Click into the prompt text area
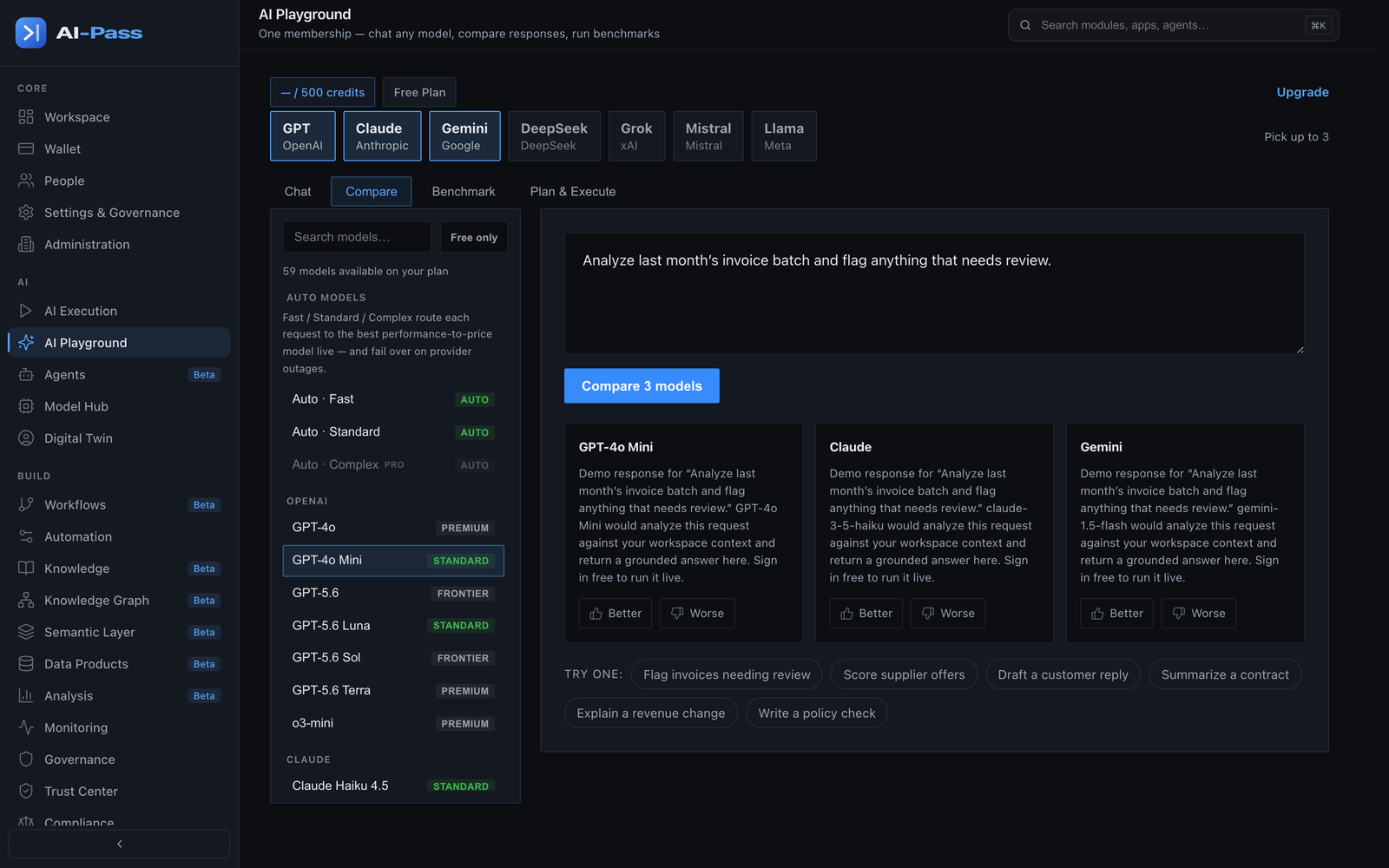1389x868 pixels. tap(934, 293)
